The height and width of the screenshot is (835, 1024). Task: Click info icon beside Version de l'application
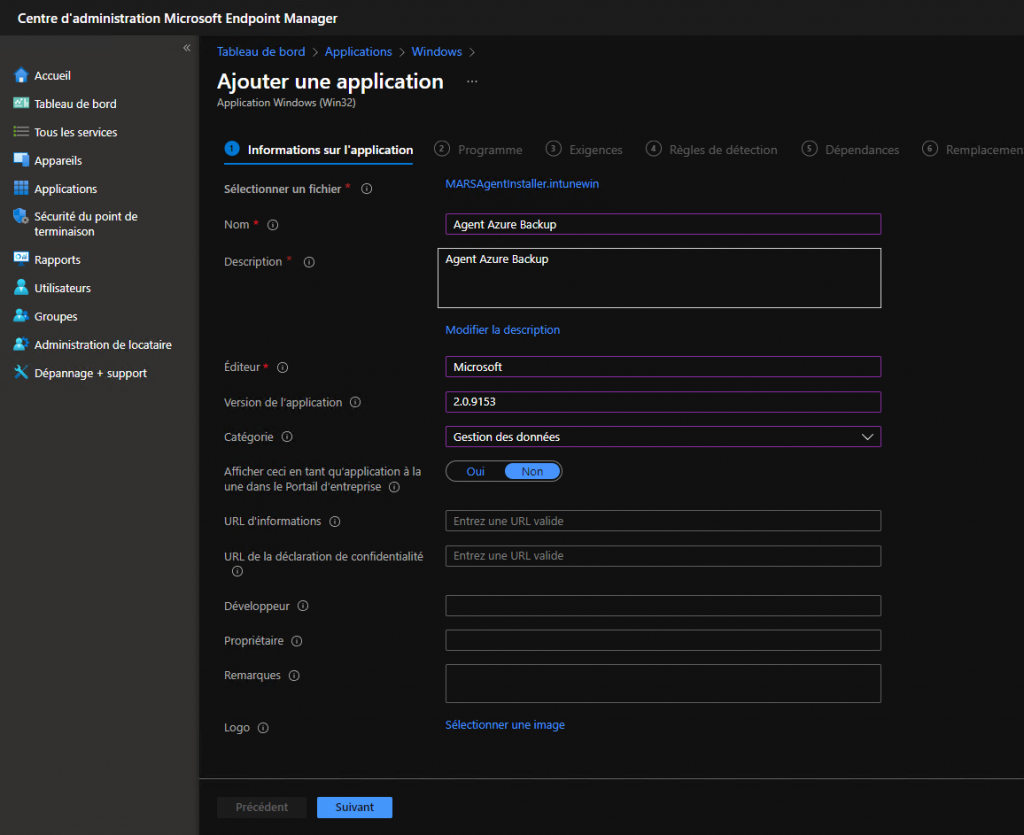coord(355,402)
